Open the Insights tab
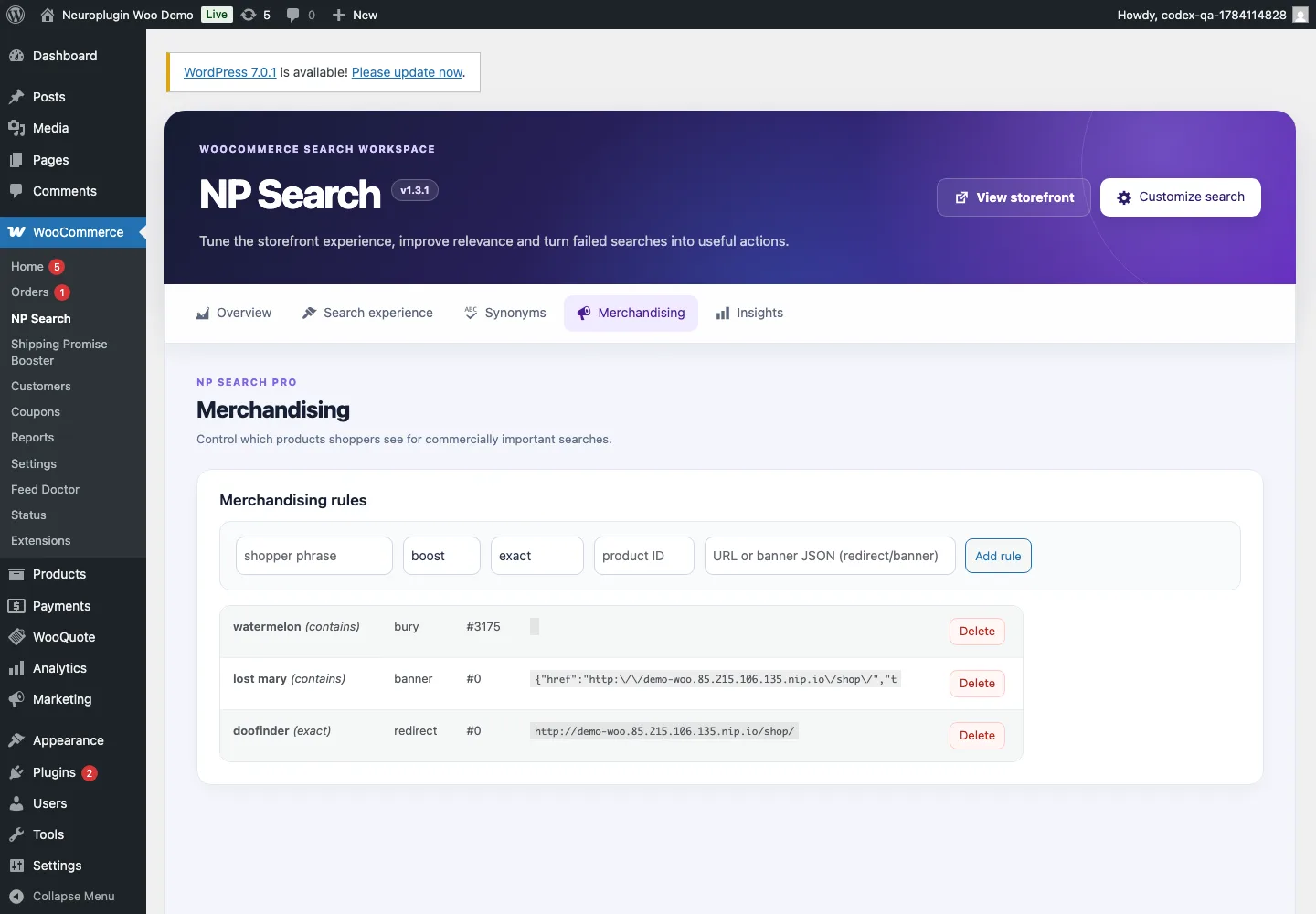Screen dimensions: 1316x914 (749, 313)
